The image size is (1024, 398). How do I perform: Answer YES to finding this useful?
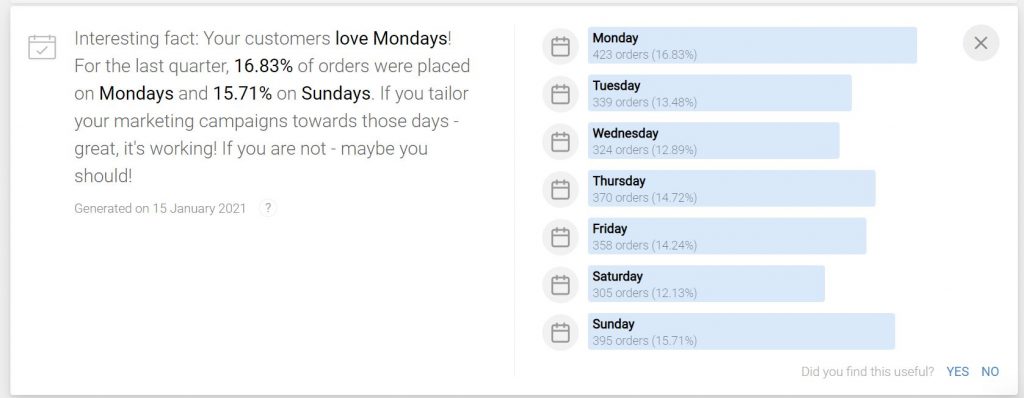click(x=957, y=372)
